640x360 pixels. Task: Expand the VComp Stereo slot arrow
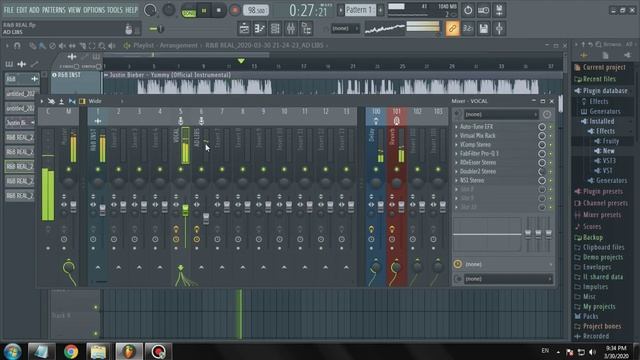(x=456, y=145)
